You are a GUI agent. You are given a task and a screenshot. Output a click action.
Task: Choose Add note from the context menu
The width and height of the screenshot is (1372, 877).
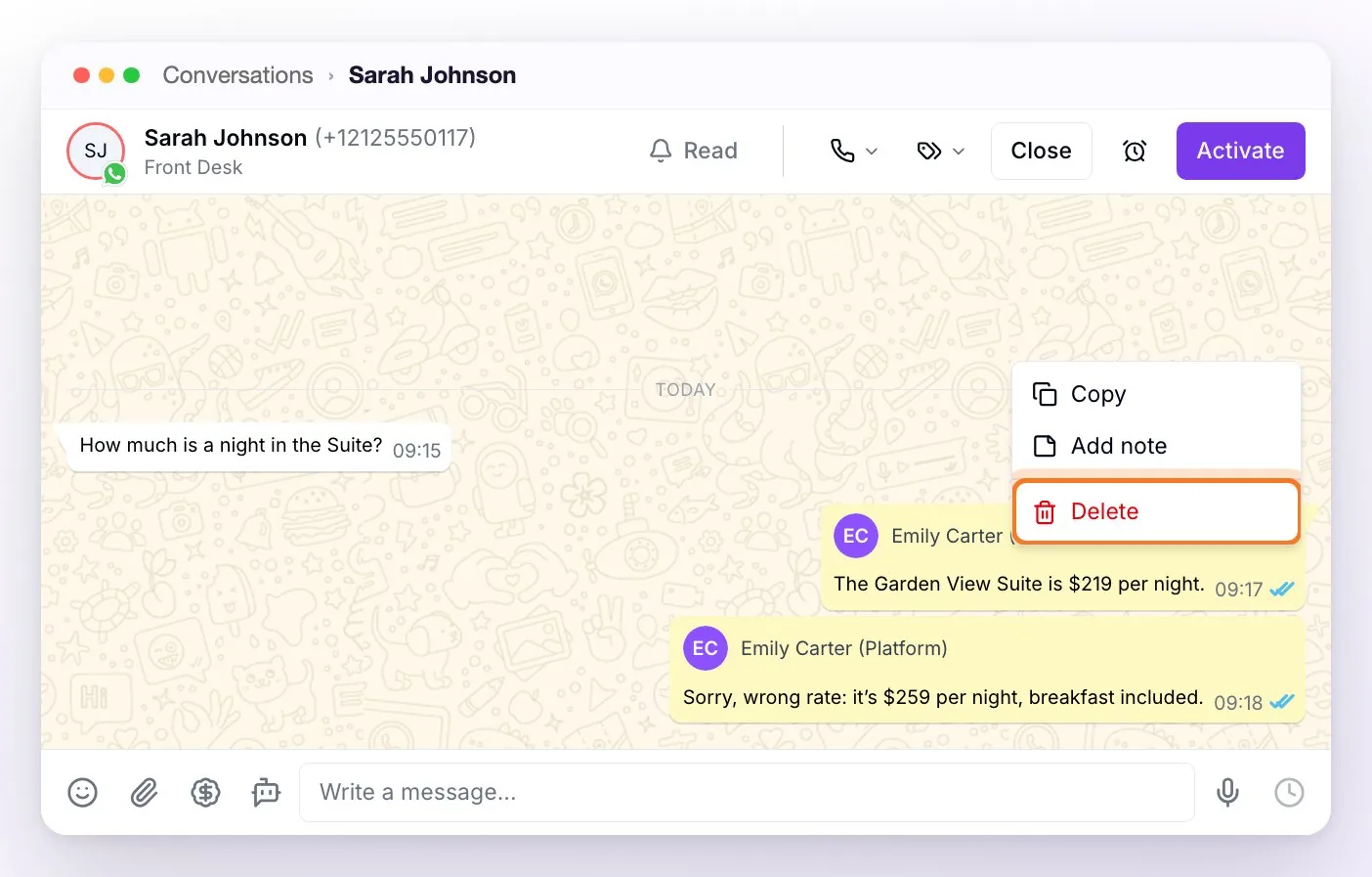pos(1156,446)
